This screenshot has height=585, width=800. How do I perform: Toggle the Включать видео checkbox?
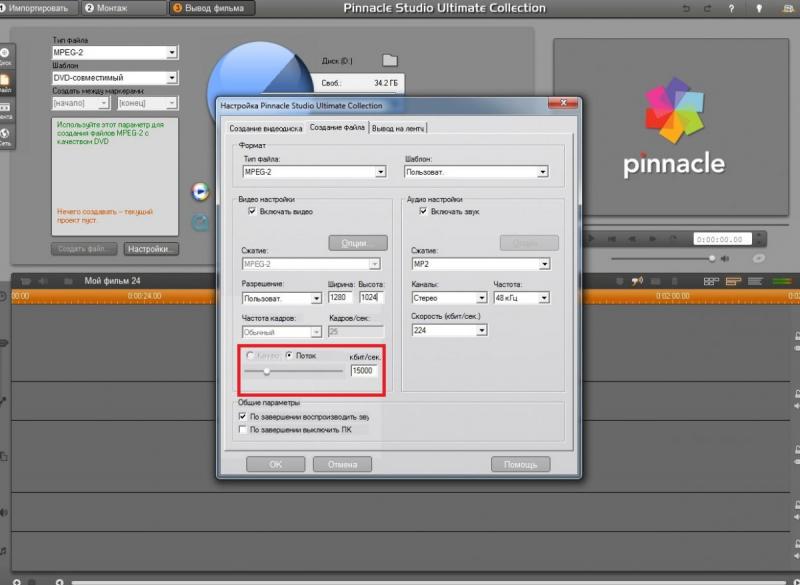point(252,211)
